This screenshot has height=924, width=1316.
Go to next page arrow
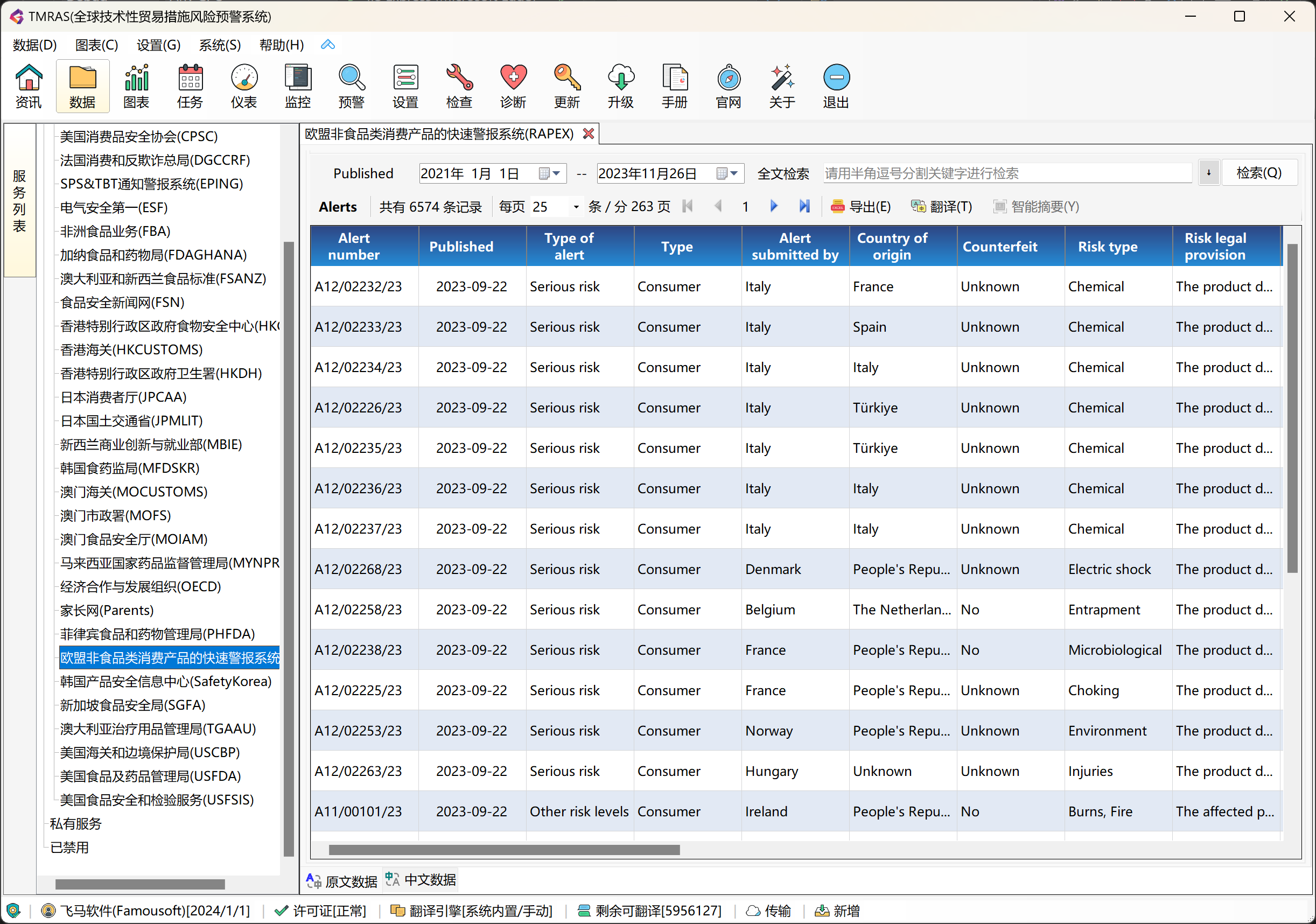[774, 206]
